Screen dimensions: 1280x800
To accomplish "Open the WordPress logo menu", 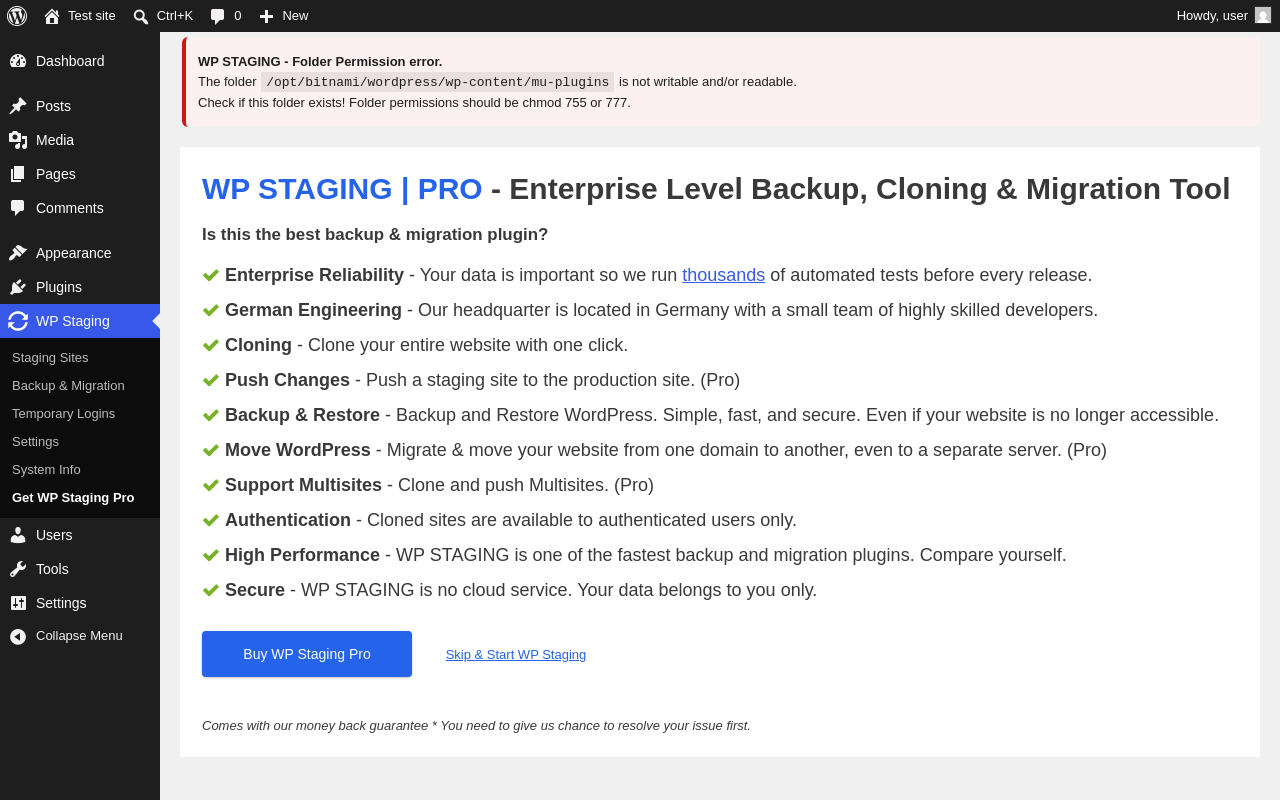I will 17,16.
